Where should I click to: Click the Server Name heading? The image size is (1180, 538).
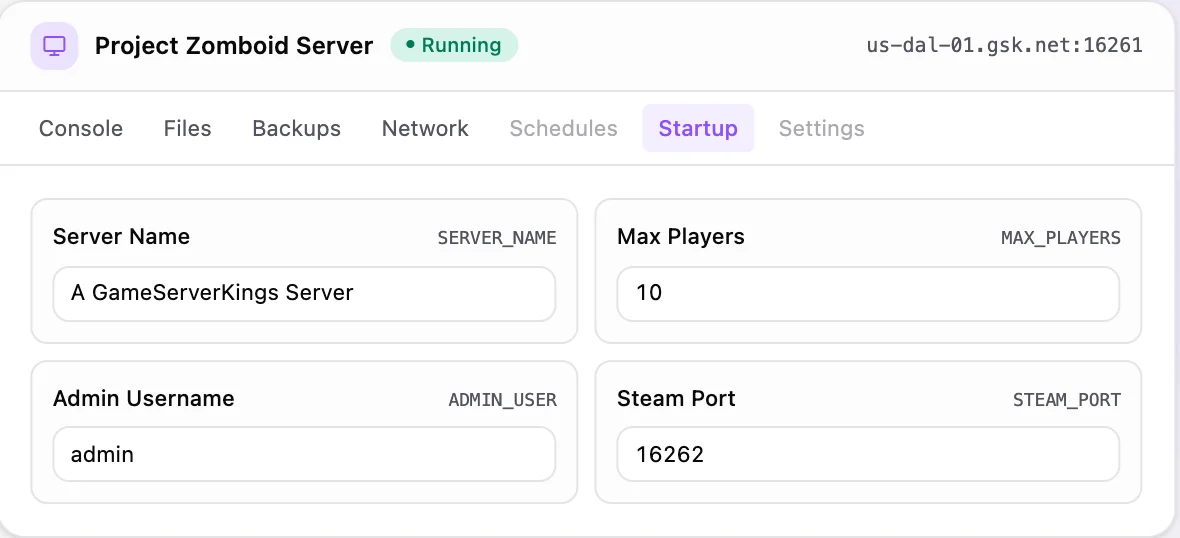coord(121,237)
